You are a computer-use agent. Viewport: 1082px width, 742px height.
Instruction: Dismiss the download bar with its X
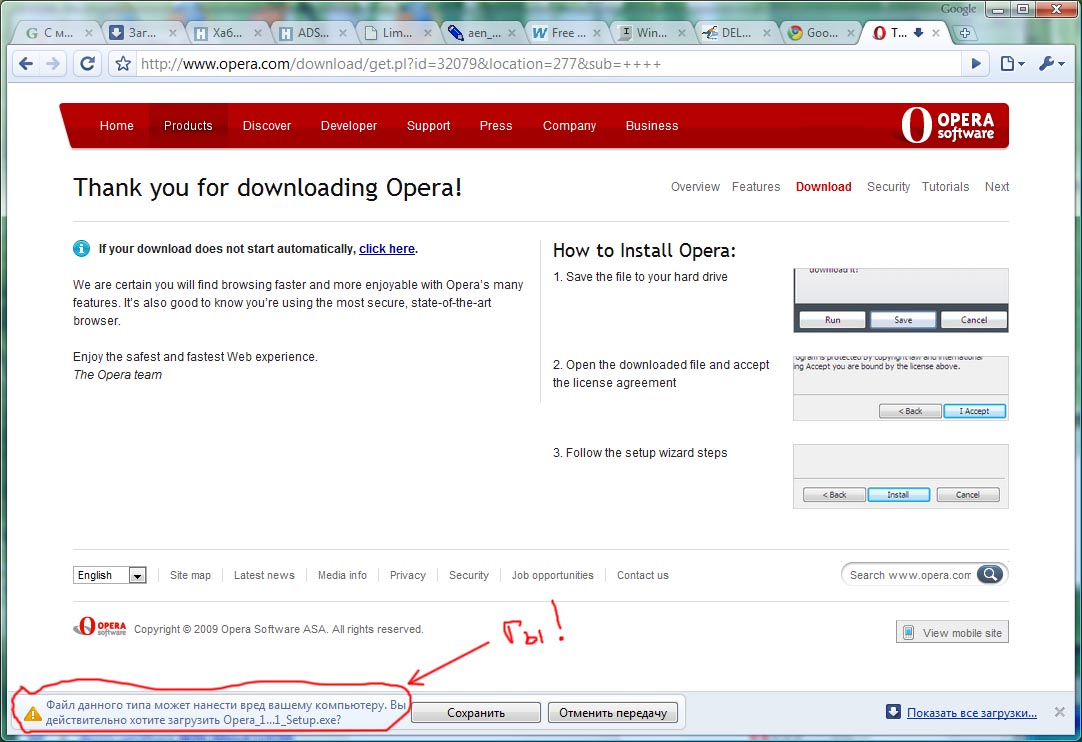(1059, 712)
